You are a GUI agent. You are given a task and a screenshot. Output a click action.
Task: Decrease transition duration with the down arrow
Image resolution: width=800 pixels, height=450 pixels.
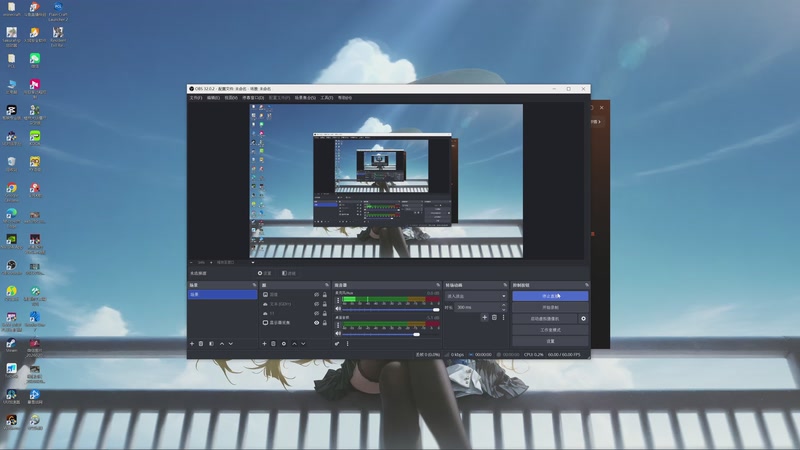click(504, 310)
